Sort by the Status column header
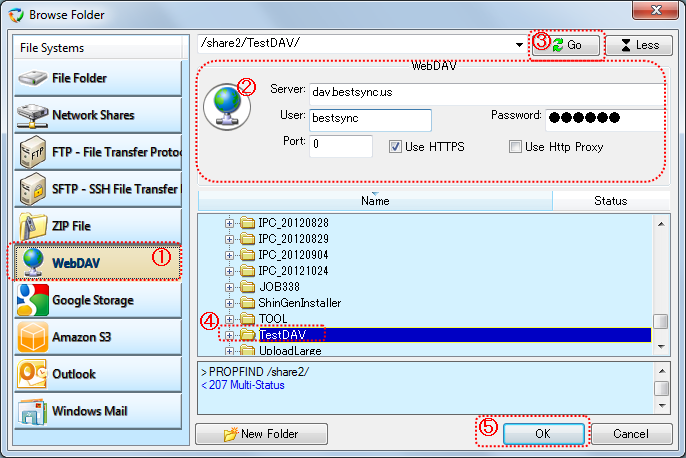This screenshot has width=686, height=458. click(x=611, y=201)
